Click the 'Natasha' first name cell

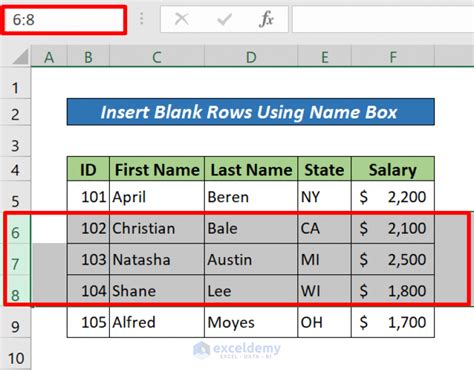pyautogui.click(x=157, y=259)
